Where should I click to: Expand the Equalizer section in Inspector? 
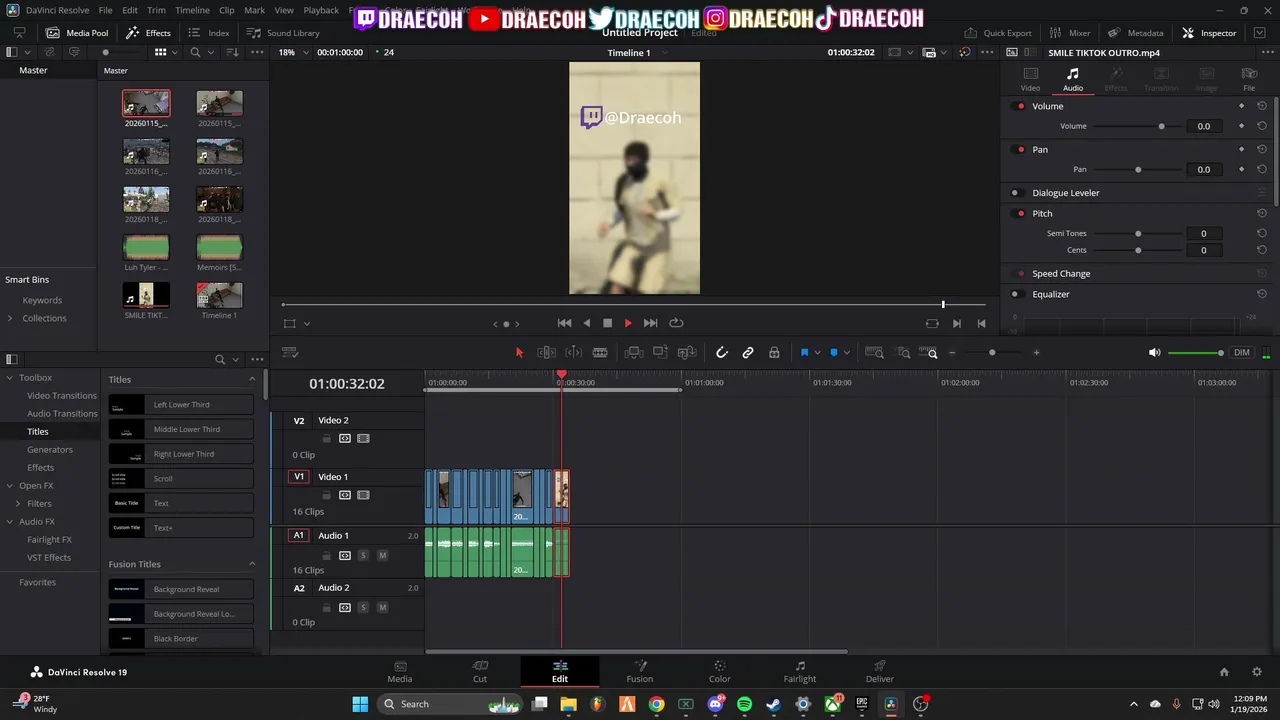coord(1051,294)
